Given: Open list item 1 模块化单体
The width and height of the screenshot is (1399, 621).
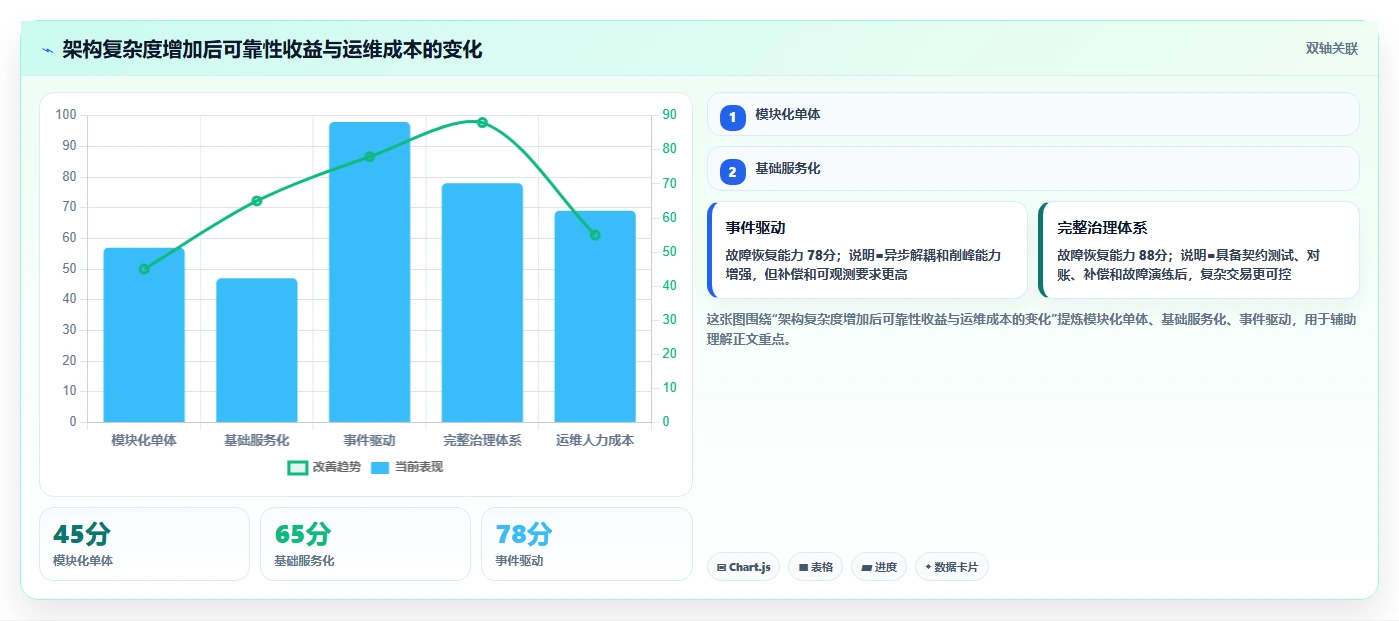Looking at the screenshot, I should coord(1033,115).
